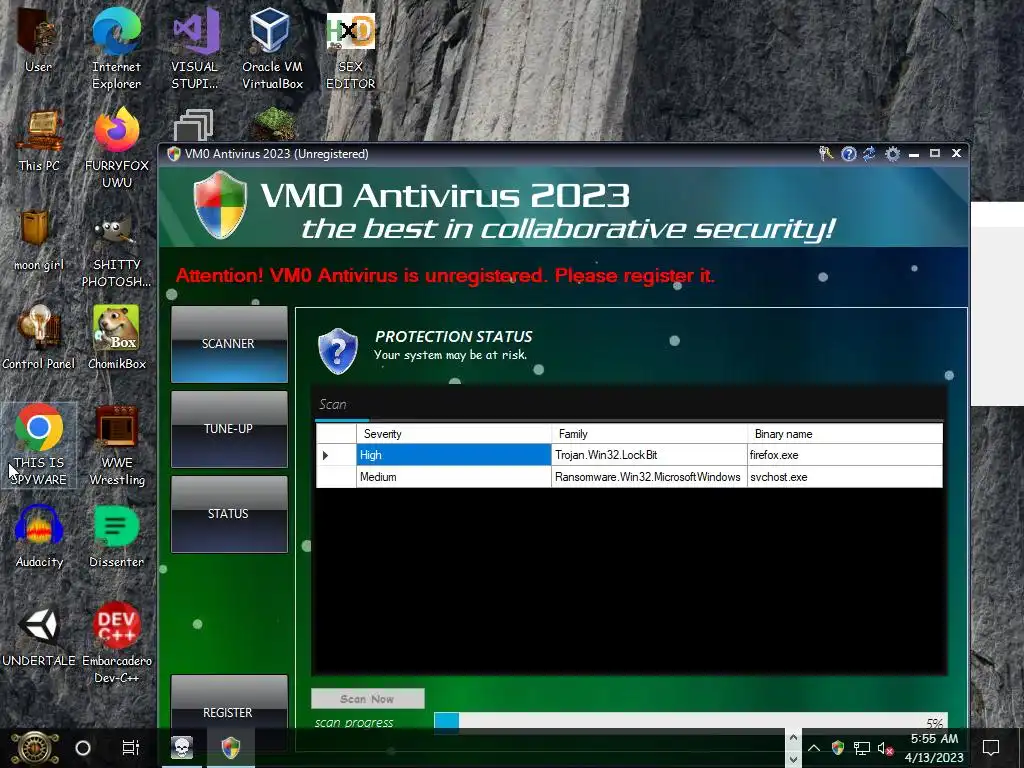Image resolution: width=1024 pixels, height=768 pixels.
Task: Open Task View on taskbar
Action: [x=131, y=748]
